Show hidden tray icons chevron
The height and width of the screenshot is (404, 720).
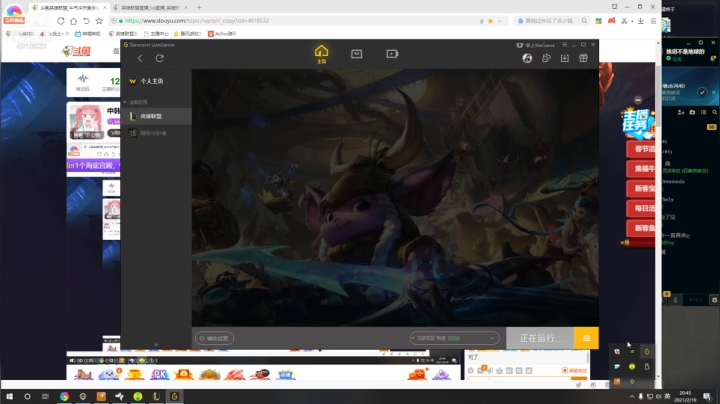click(632, 396)
